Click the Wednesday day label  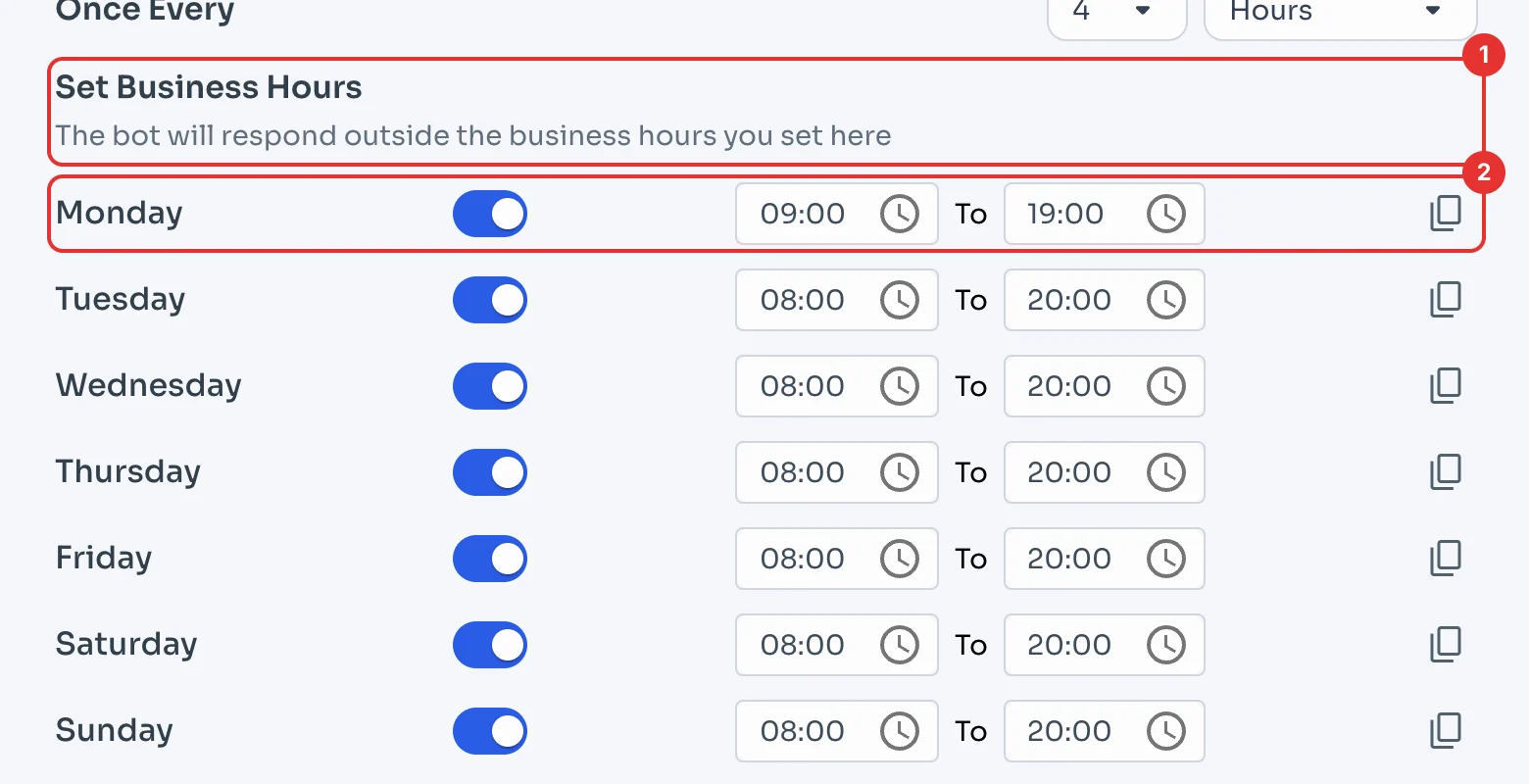coord(149,386)
